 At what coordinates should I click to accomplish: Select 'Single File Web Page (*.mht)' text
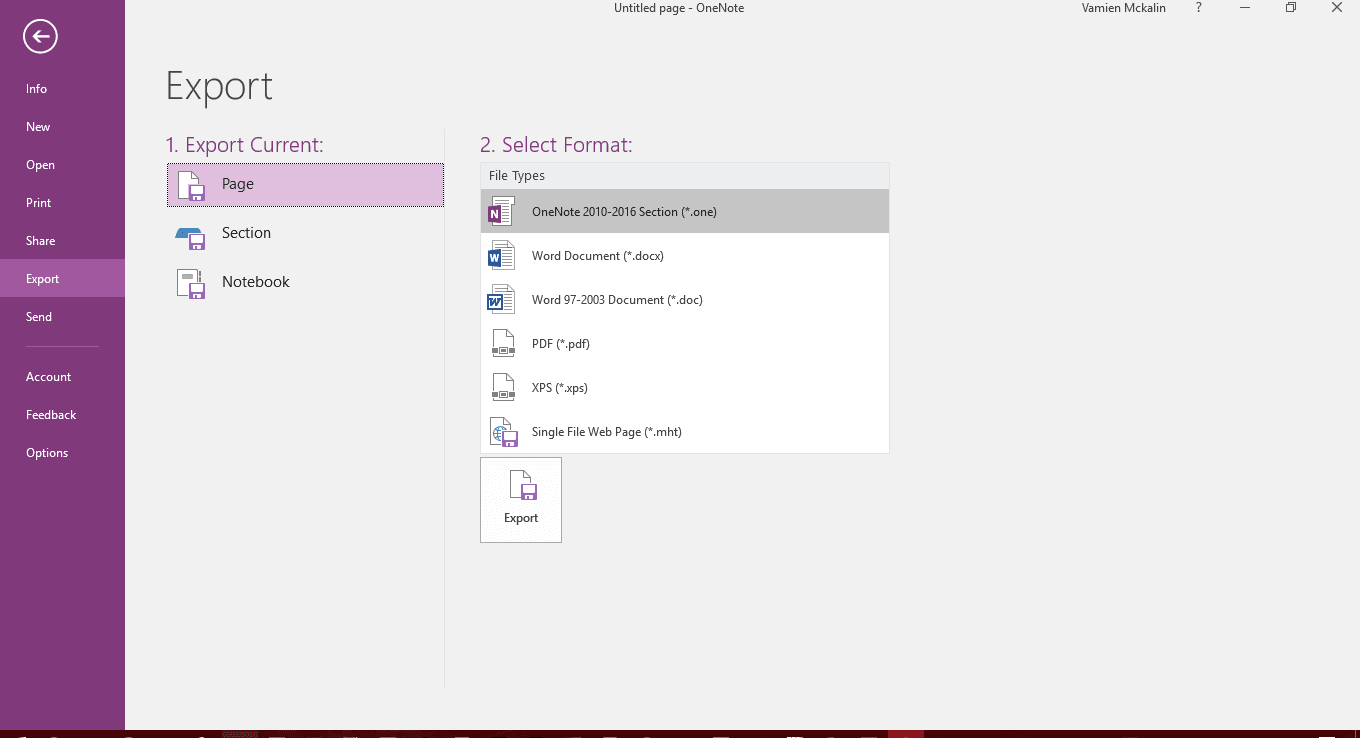click(x=607, y=432)
